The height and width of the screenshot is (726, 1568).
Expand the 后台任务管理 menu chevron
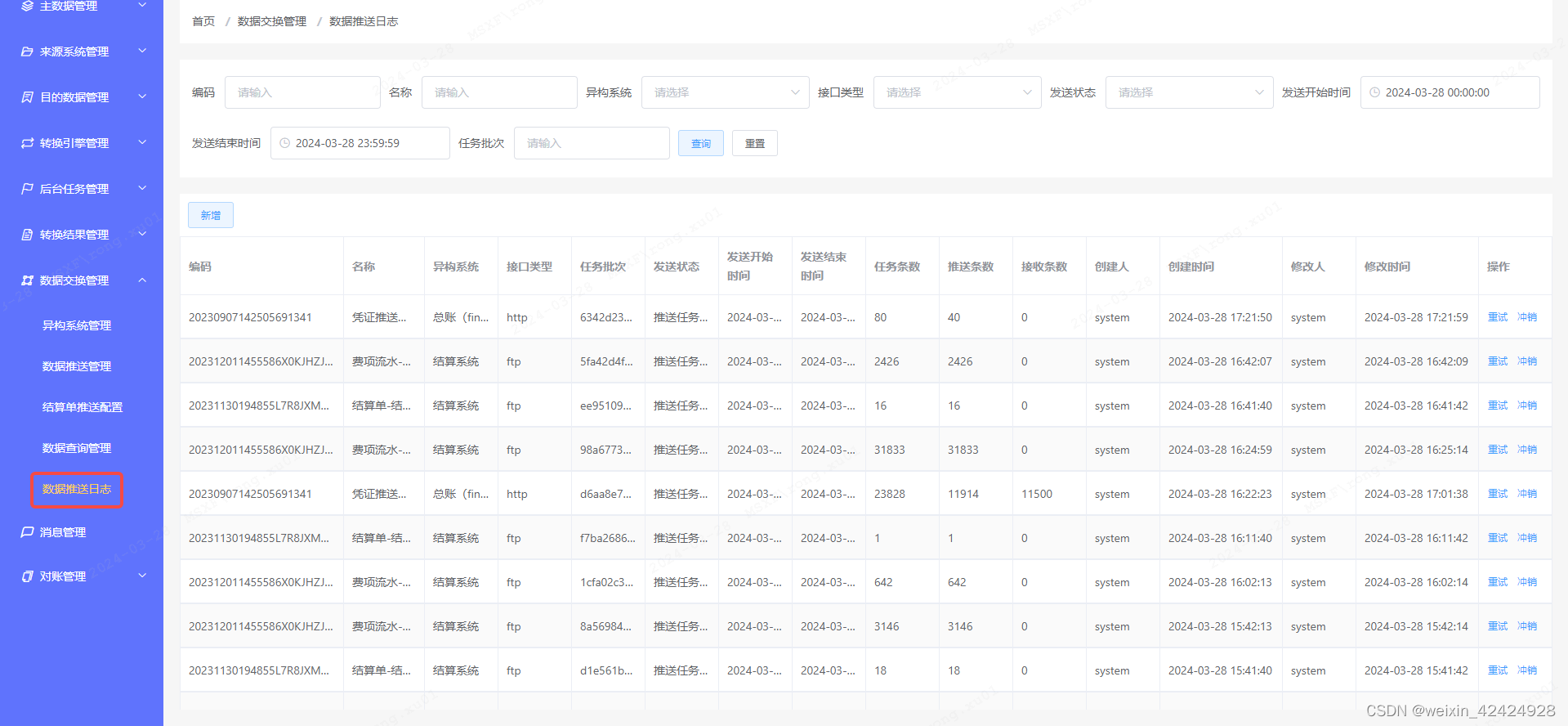pos(142,188)
